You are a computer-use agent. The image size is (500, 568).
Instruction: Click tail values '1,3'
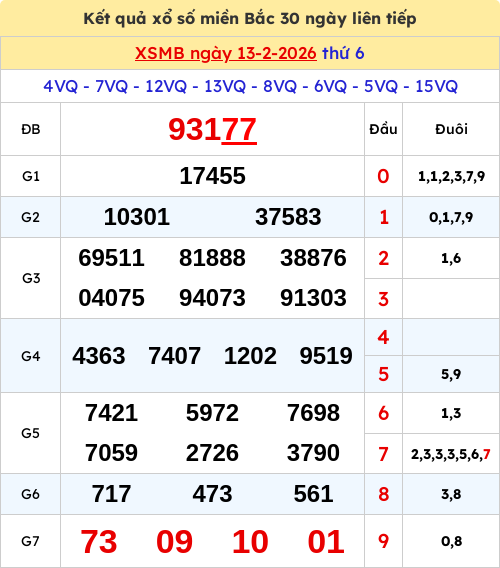coord(451,413)
